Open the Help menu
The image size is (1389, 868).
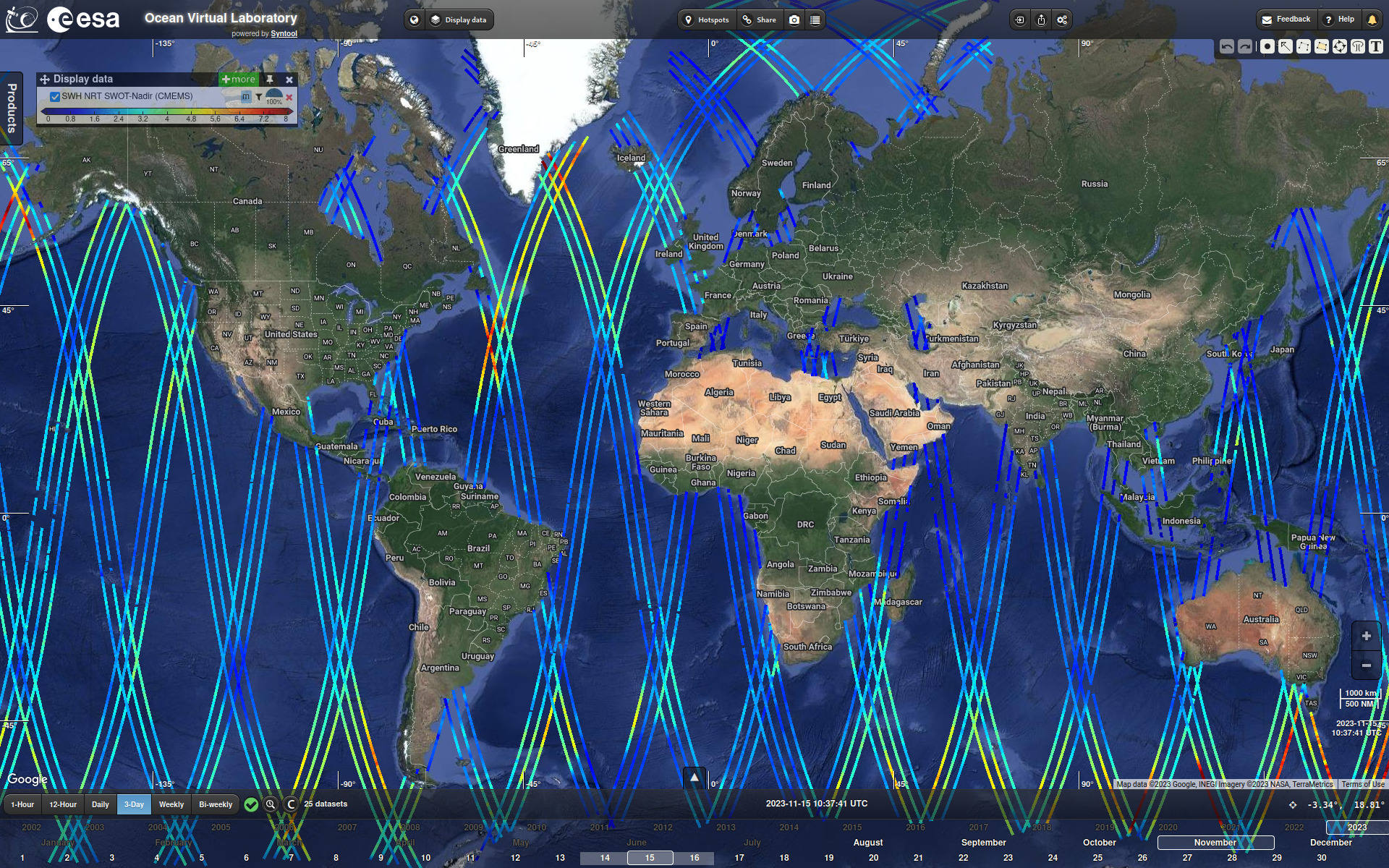[1338, 20]
